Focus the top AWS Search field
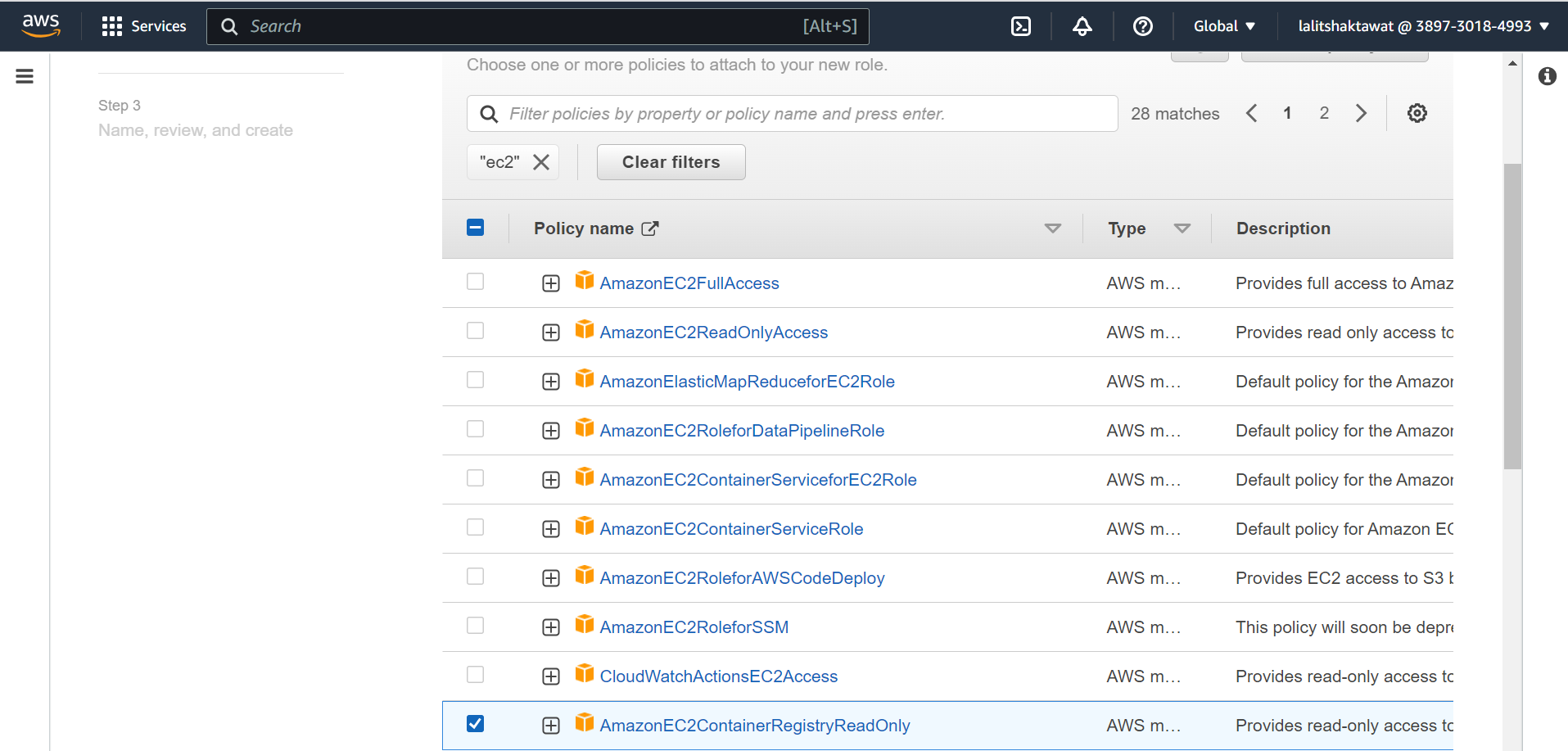1568x751 pixels. coord(538,27)
